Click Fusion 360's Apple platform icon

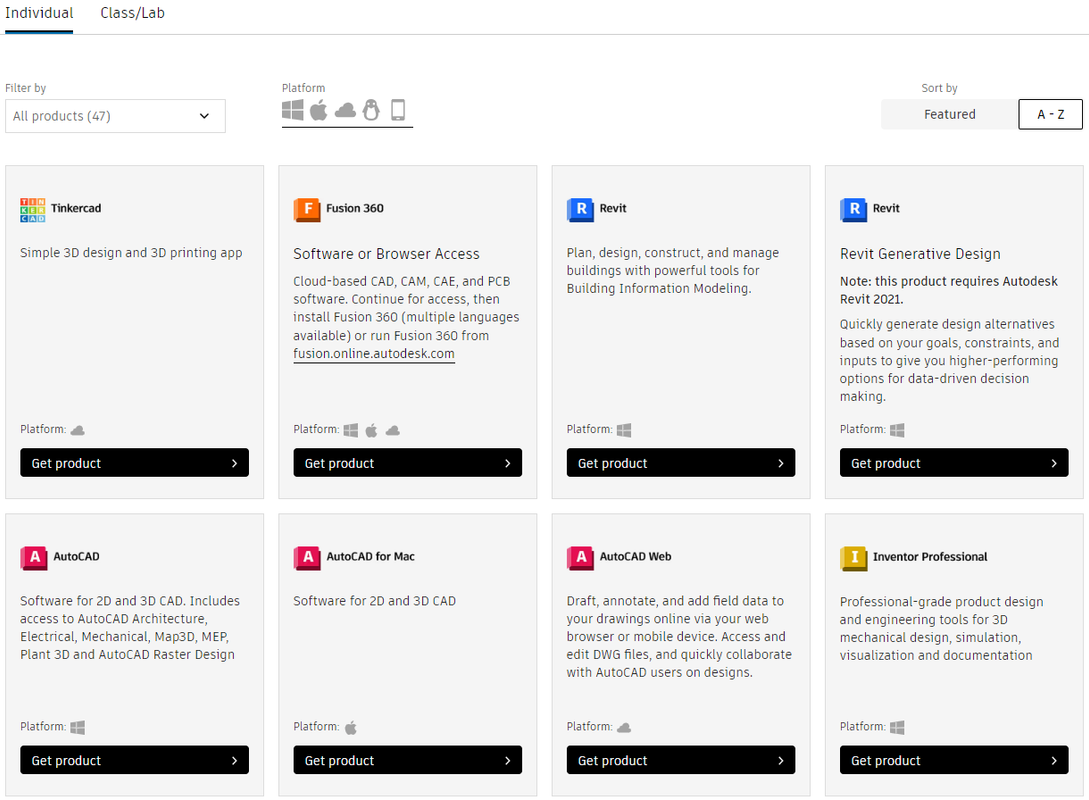pyautogui.click(x=372, y=431)
